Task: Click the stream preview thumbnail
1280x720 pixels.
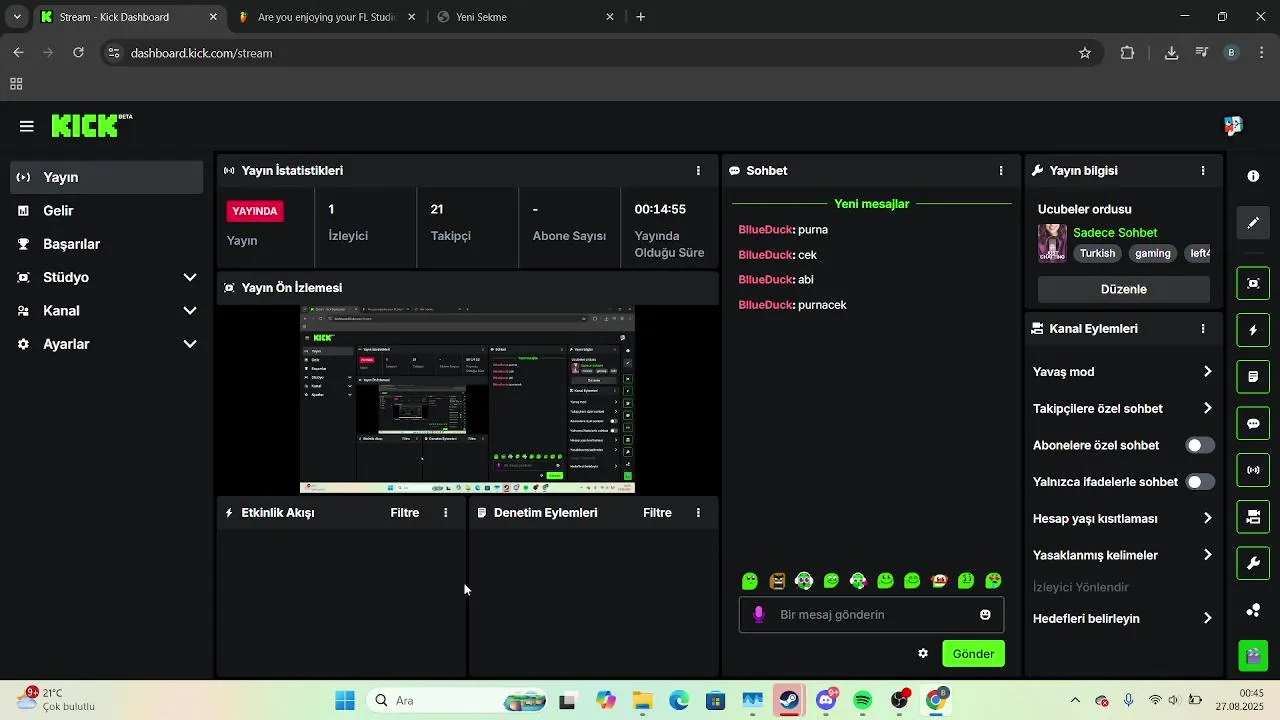Action: [x=467, y=400]
